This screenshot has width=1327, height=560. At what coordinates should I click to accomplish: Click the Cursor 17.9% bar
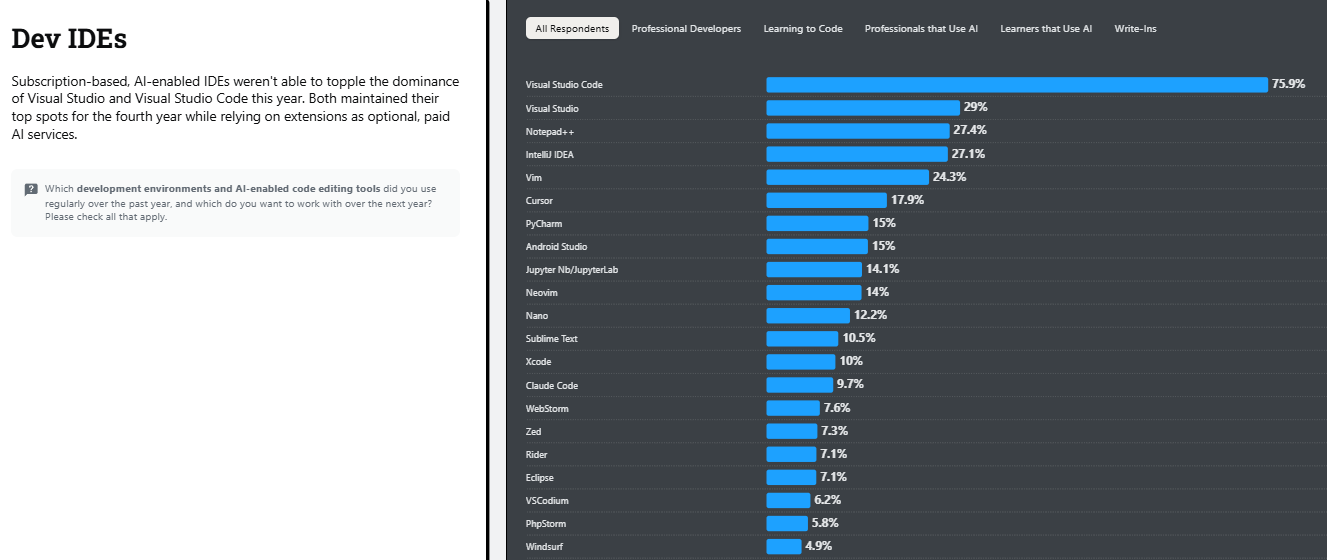tap(826, 200)
